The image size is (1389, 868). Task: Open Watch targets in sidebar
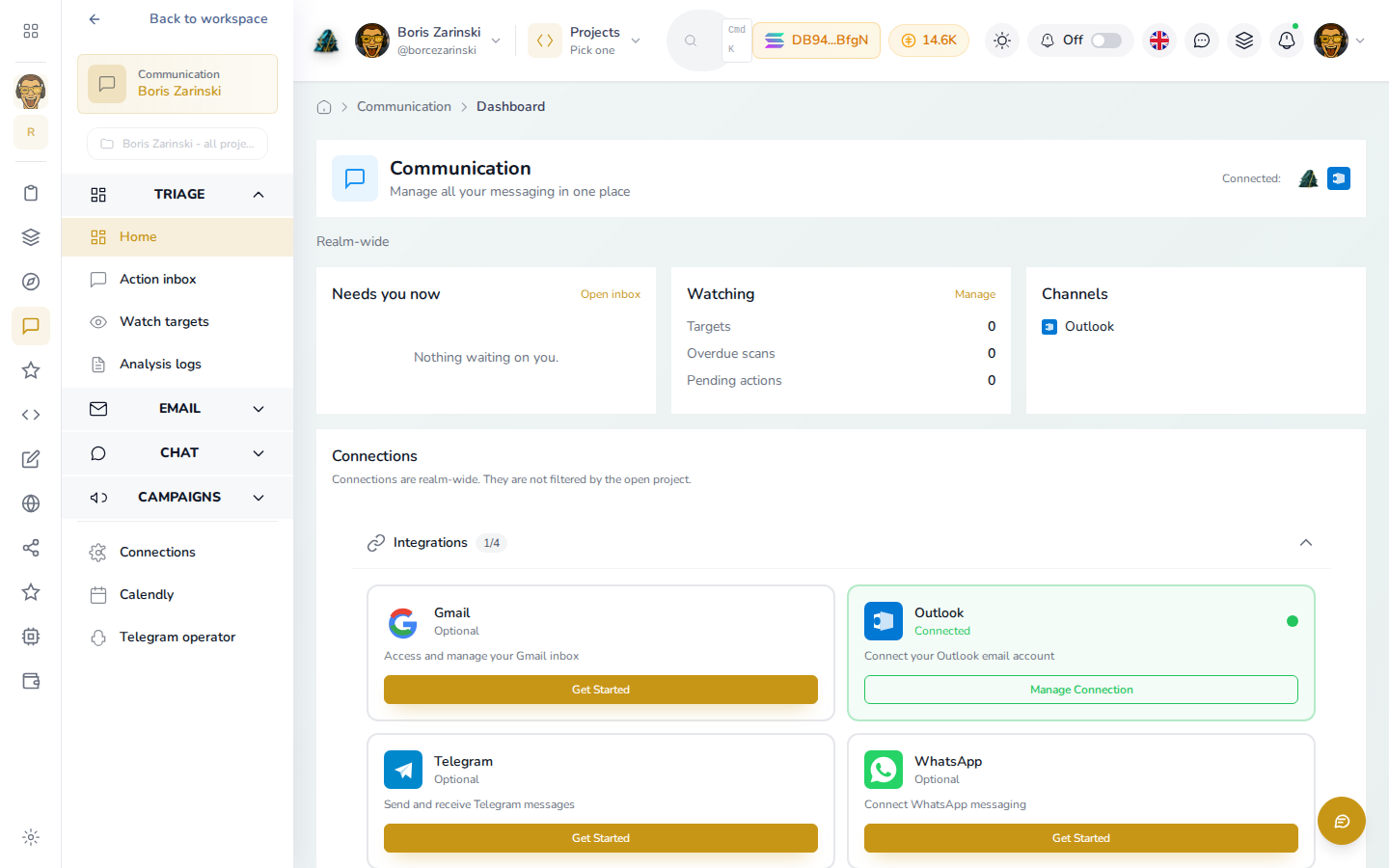click(177, 322)
